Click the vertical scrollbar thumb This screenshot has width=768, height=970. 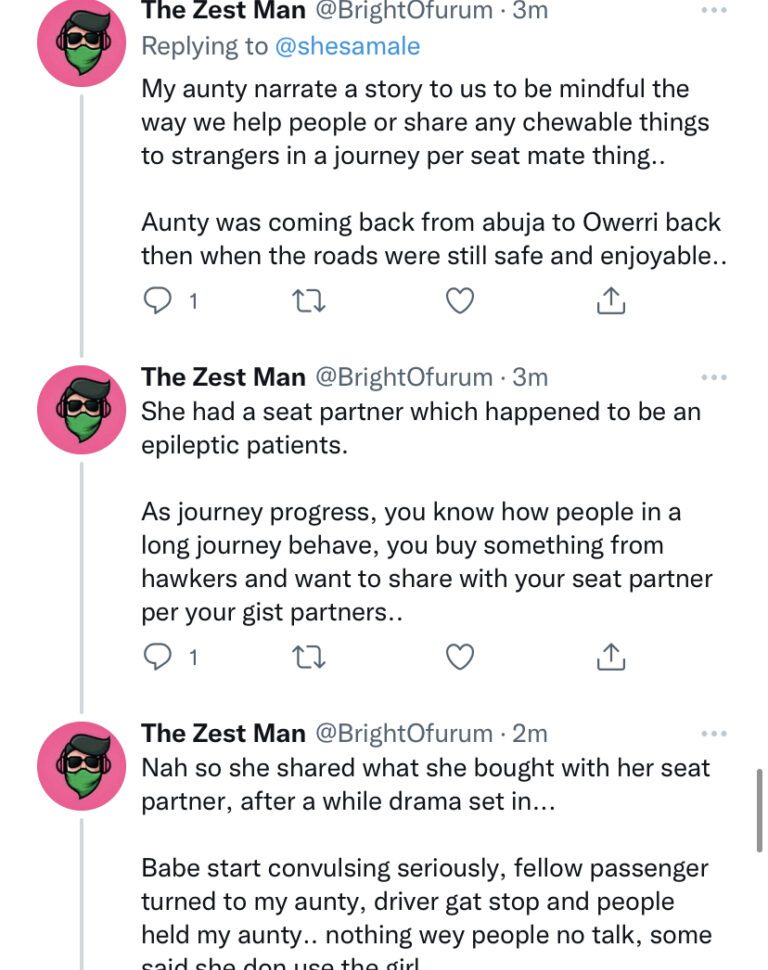click(x=760, y=810)
